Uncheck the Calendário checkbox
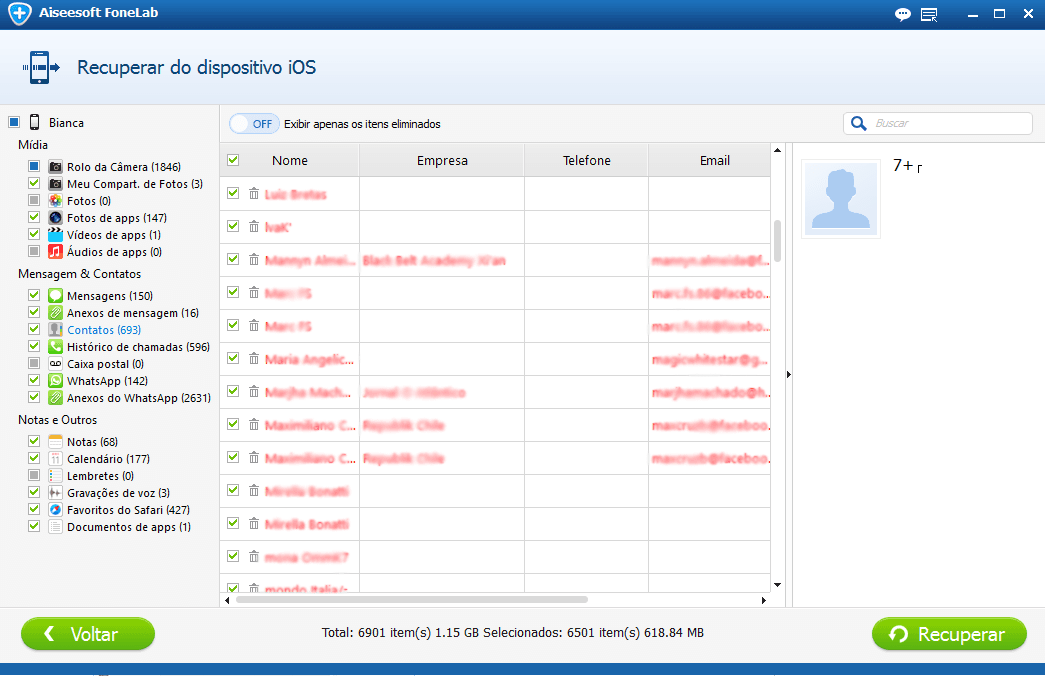 click(x=34, y=459)
